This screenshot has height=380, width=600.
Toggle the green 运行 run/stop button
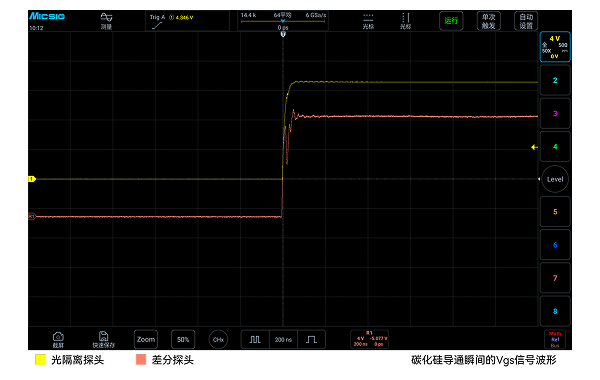451,21
